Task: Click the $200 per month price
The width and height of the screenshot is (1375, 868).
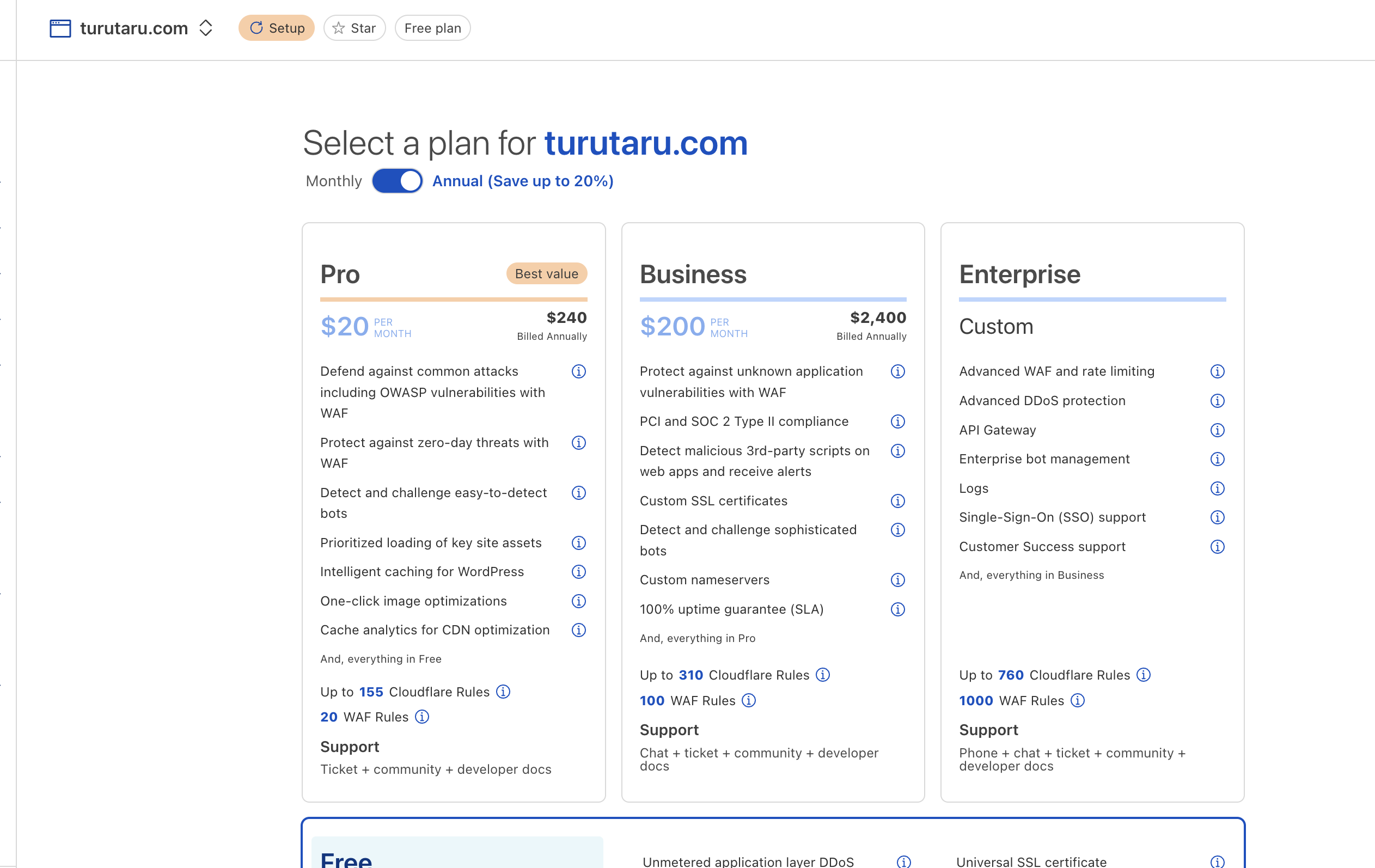Action: 694,327
